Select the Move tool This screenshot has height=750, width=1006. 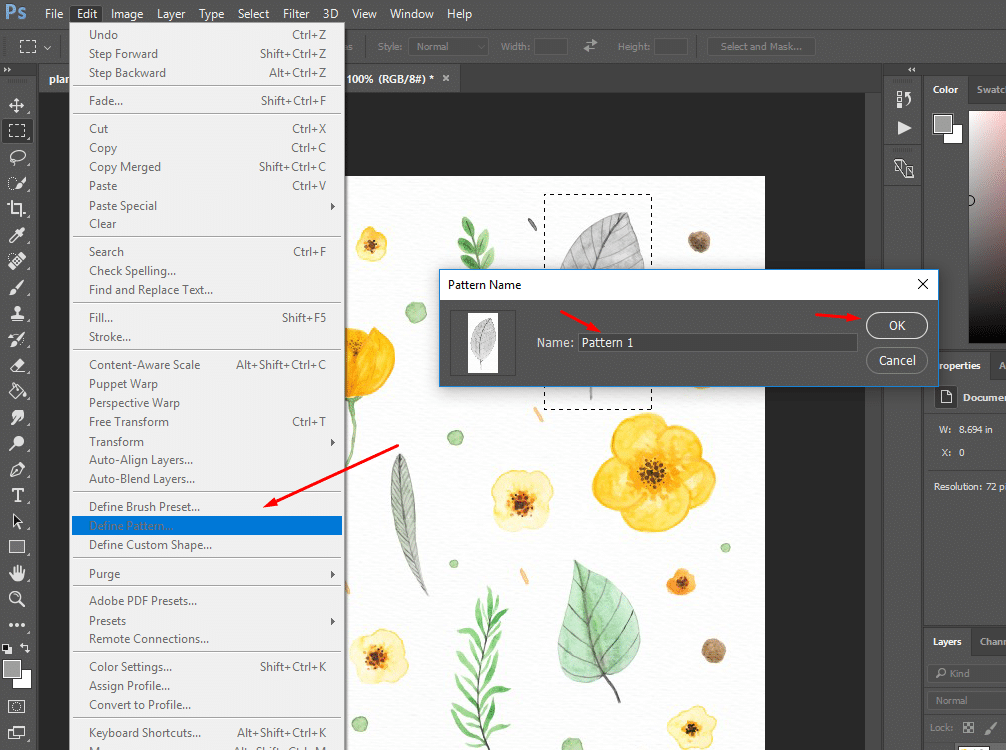17,106
